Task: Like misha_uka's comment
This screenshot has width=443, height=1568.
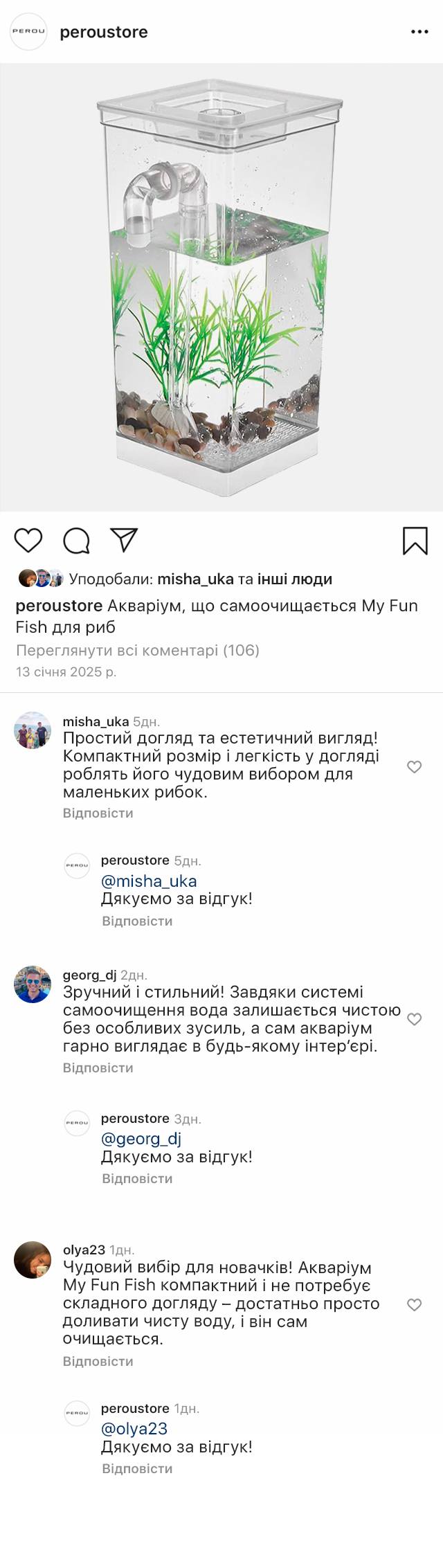Action: coord(414,766)
